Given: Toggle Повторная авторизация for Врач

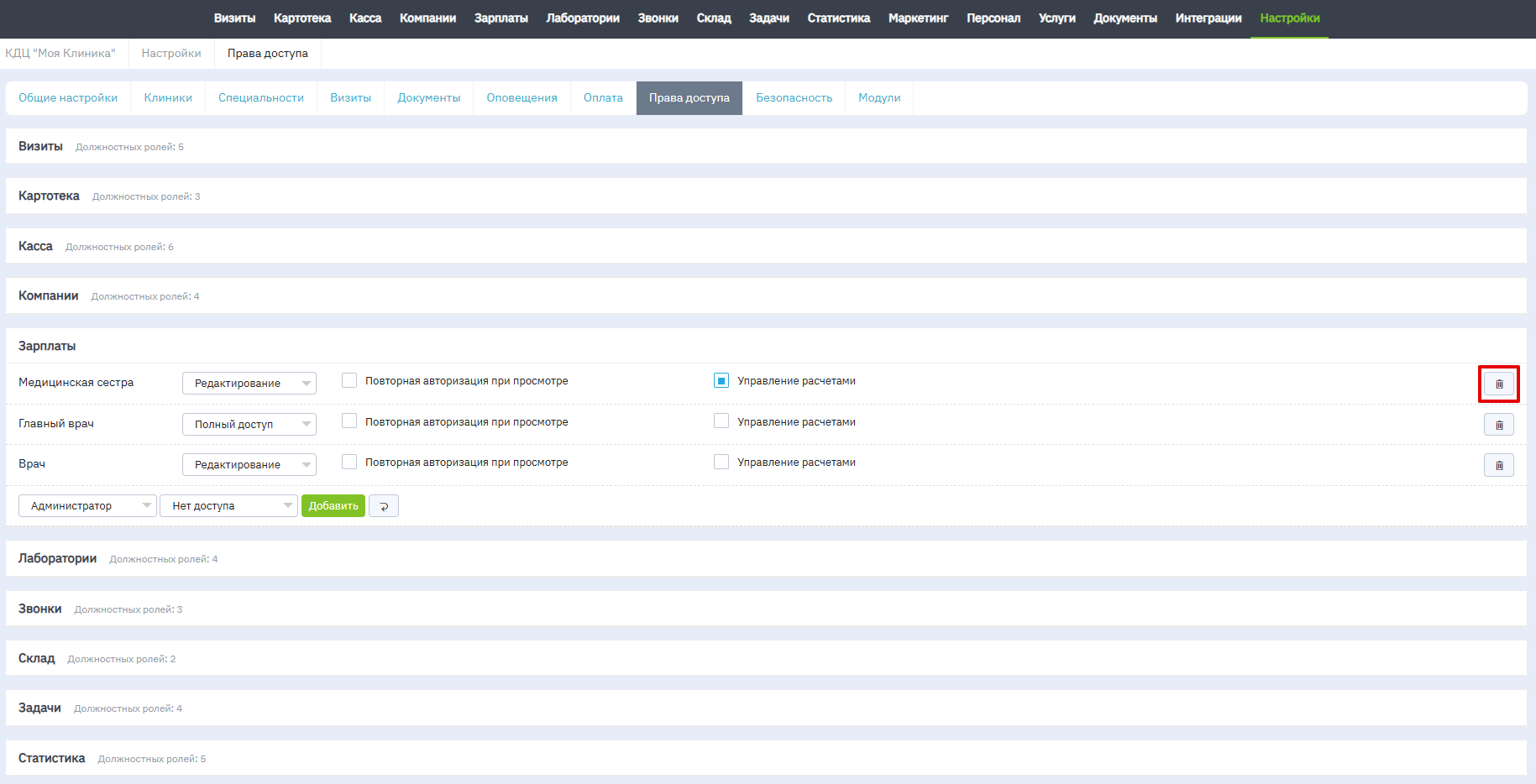Looking at the screenshot, I should [x=349, y=462].
